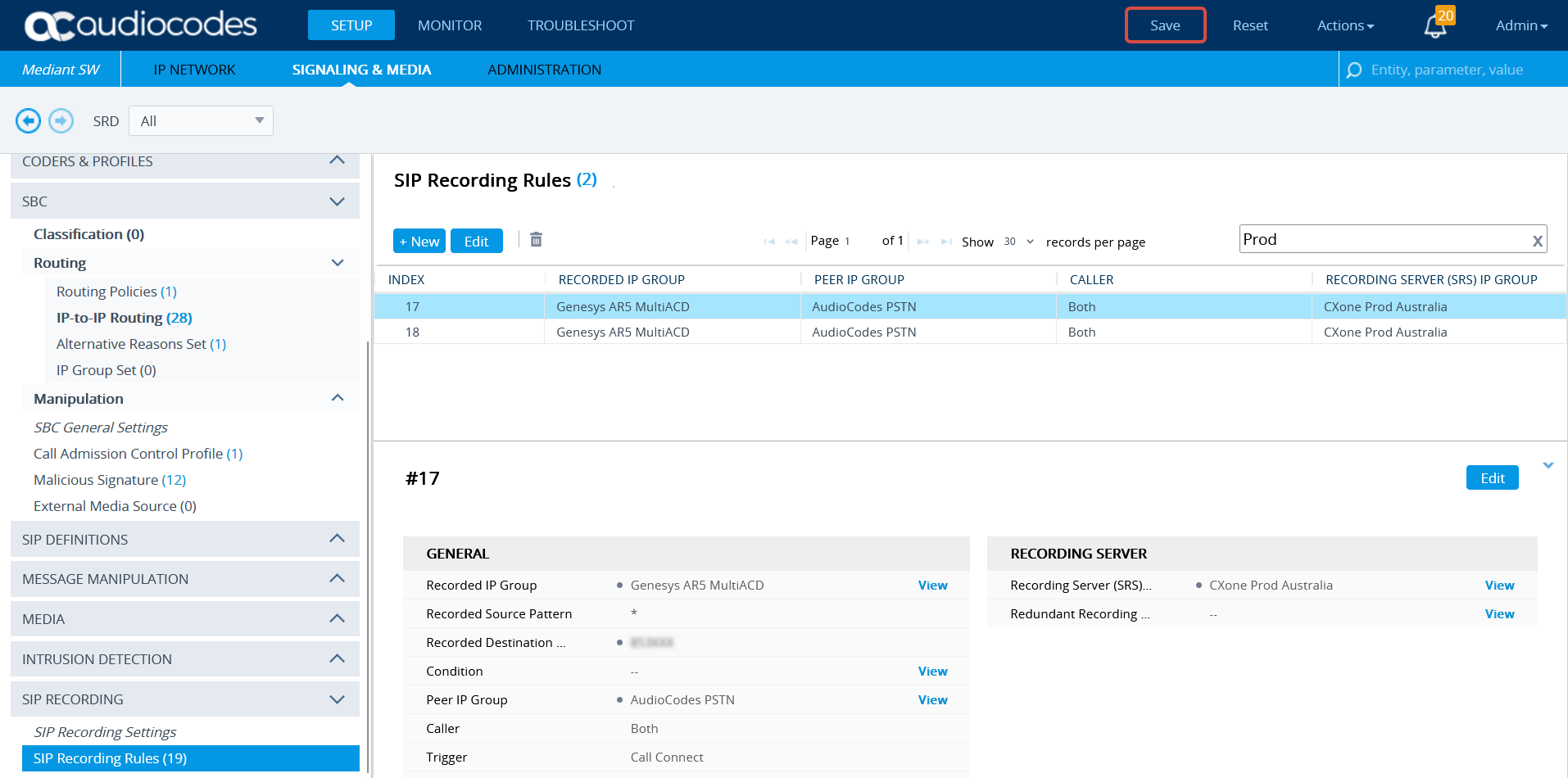Delete rule using the trash icon

point(536,240)
